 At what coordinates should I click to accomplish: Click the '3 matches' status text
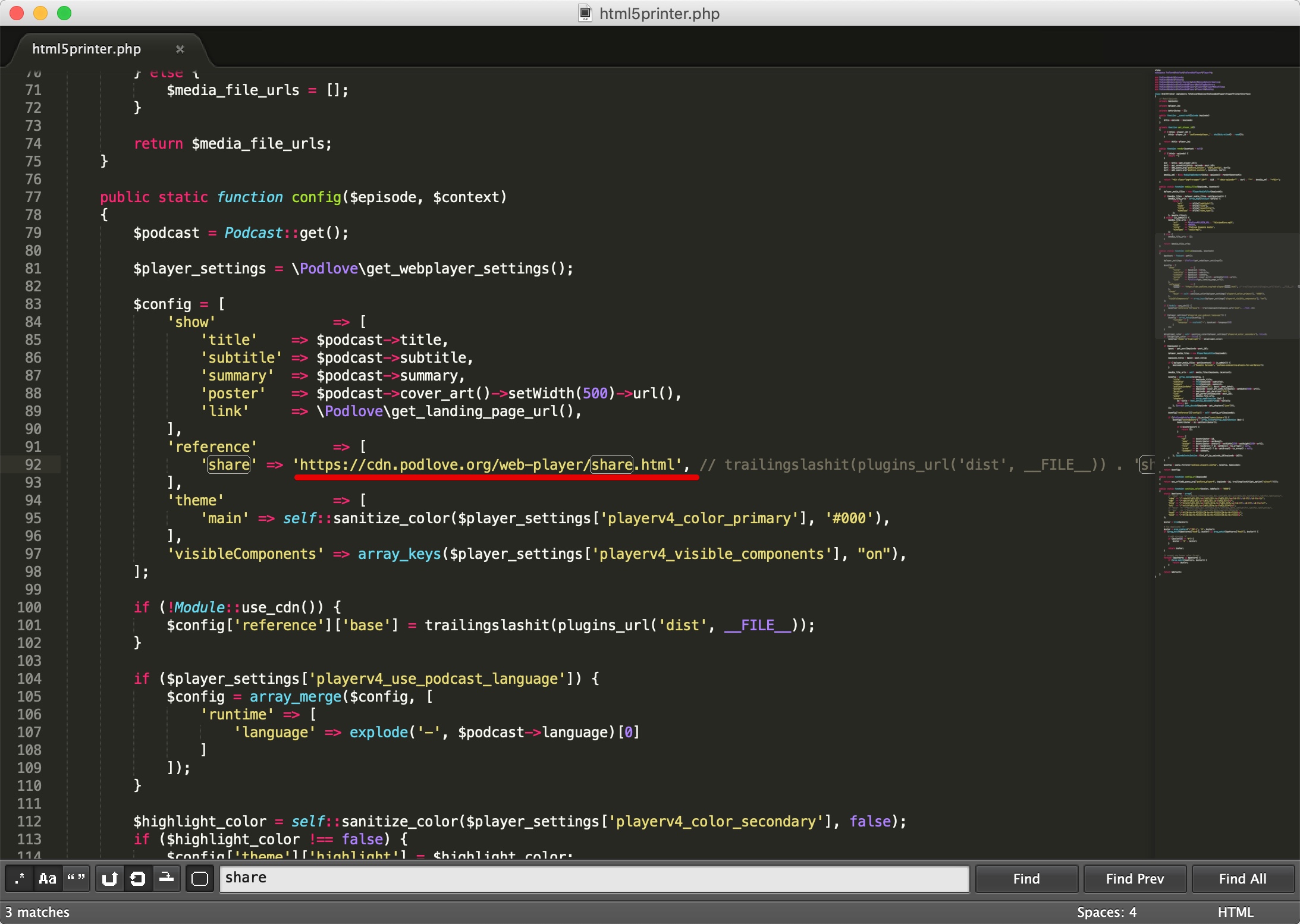[37, 912]
